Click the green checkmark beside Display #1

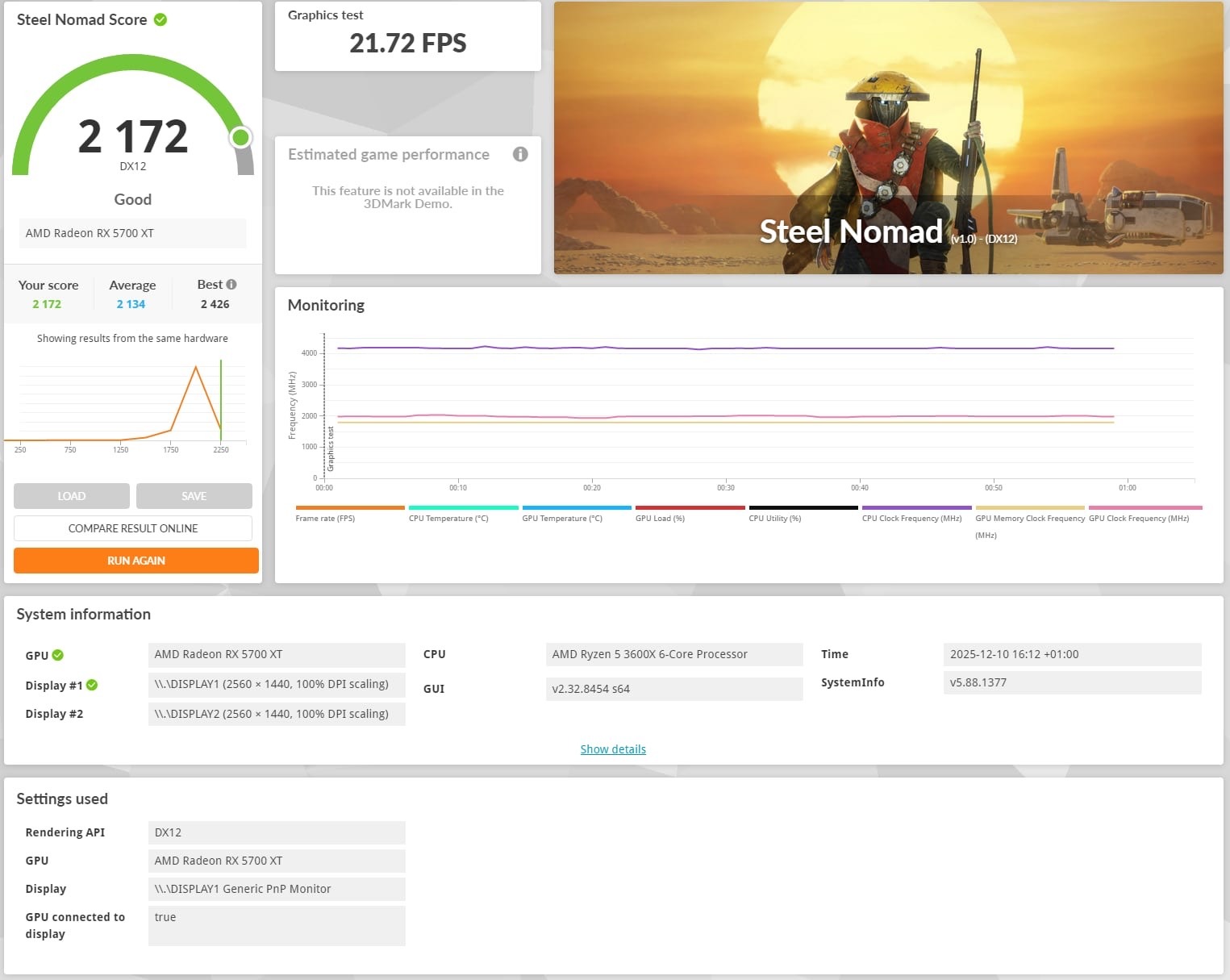pos(92,685)
